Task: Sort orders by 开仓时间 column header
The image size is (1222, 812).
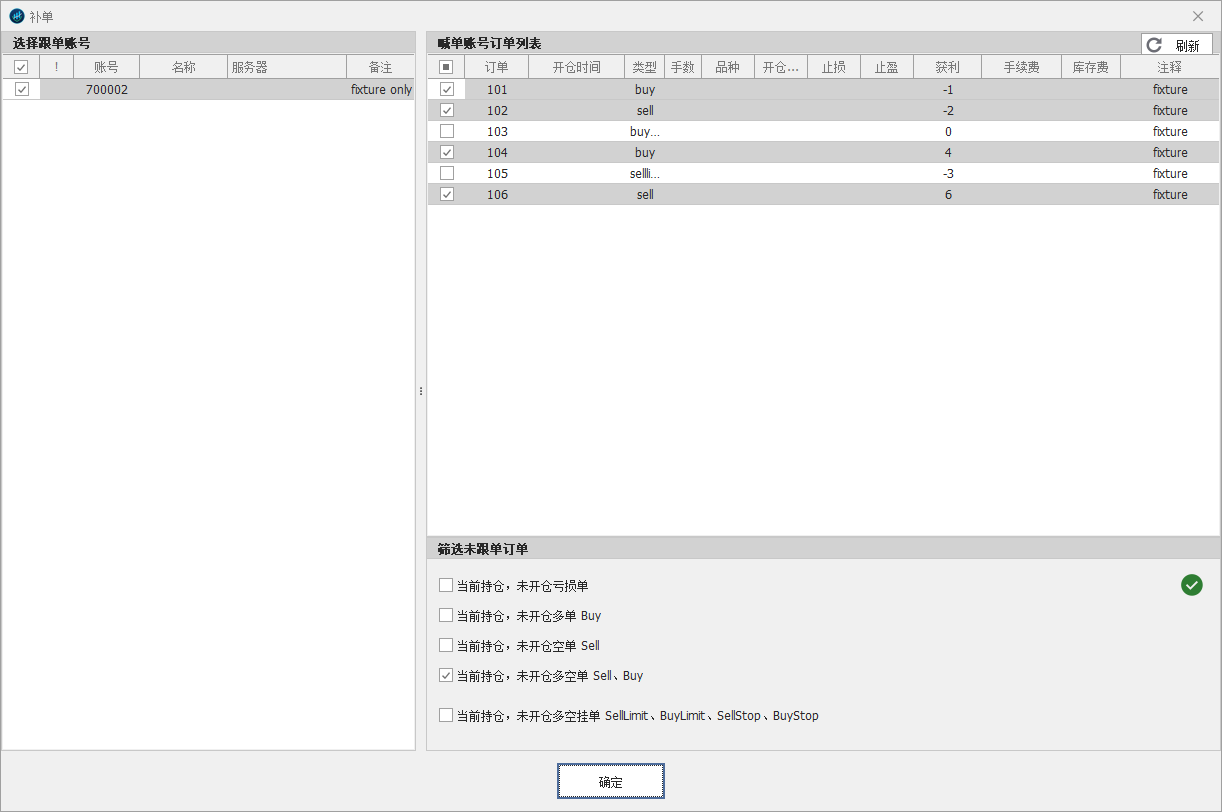Action: coord(577,67)
